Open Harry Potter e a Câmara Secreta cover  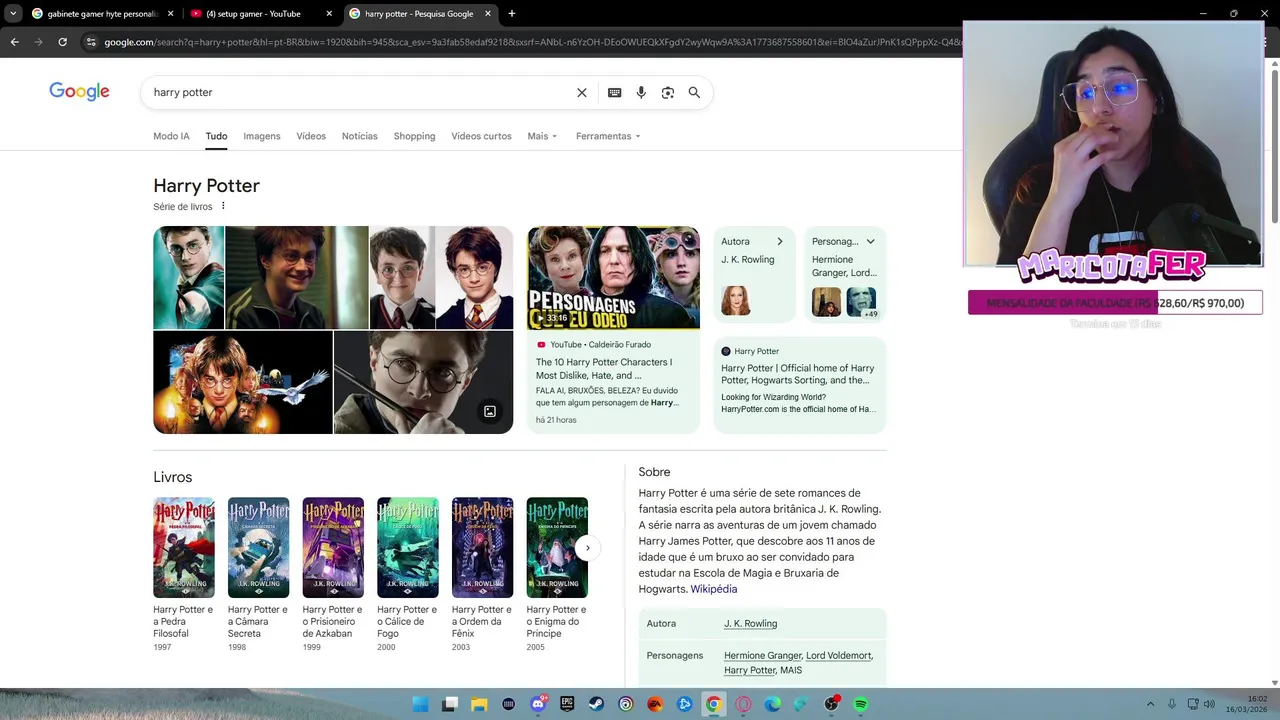(x=258, y=547)
